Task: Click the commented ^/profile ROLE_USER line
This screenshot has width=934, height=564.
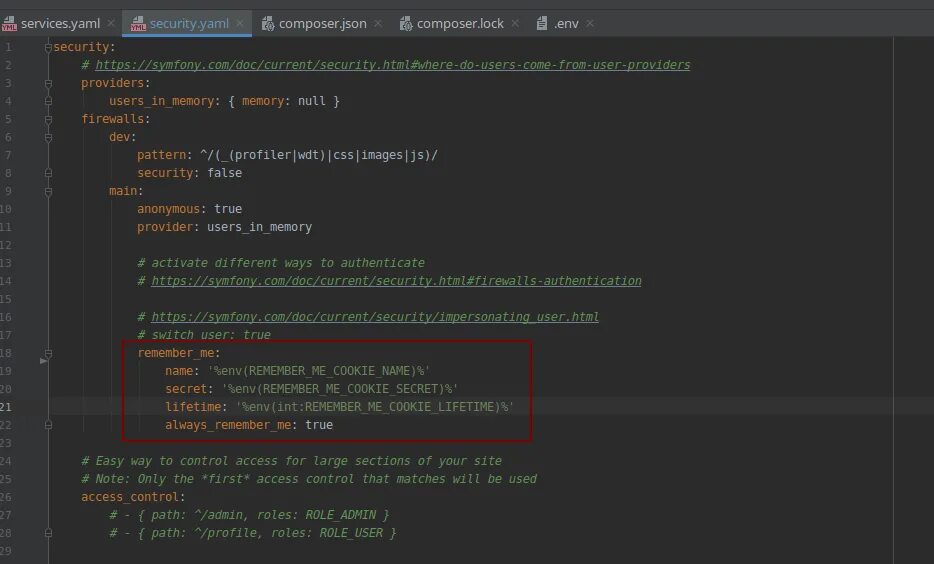Action: tap(253, 533)
